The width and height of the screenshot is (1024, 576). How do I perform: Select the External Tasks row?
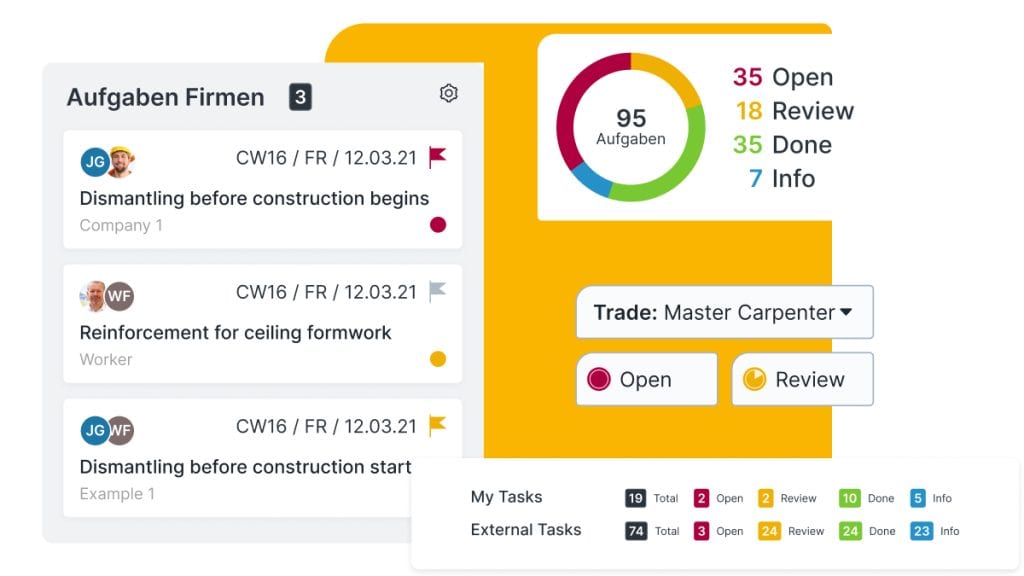526,530
